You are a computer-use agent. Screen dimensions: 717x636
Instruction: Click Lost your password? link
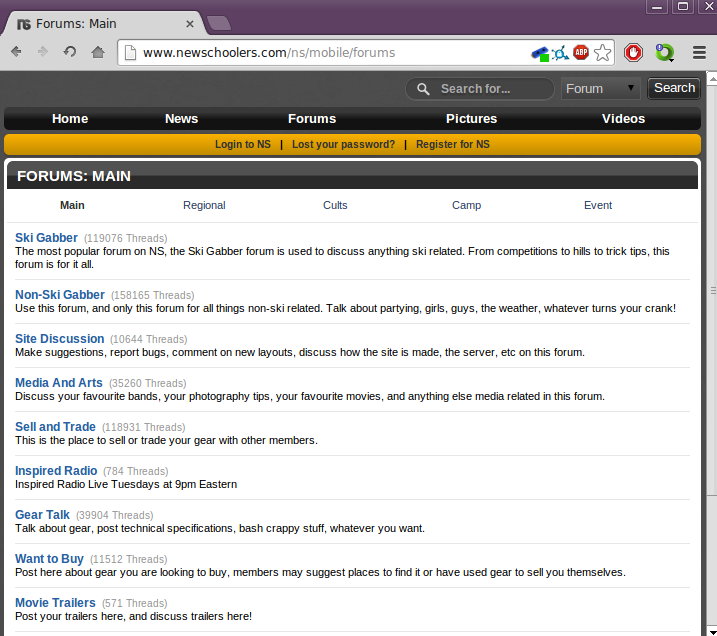(x=343, y=144)
